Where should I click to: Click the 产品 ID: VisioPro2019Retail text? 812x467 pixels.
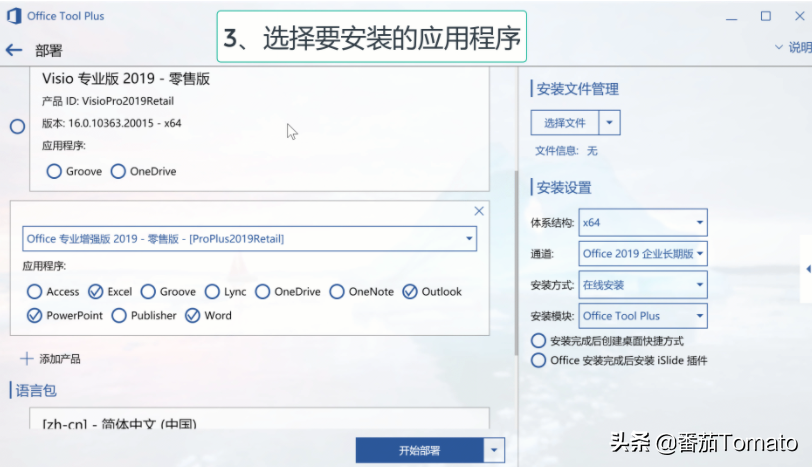click(108, 101)
